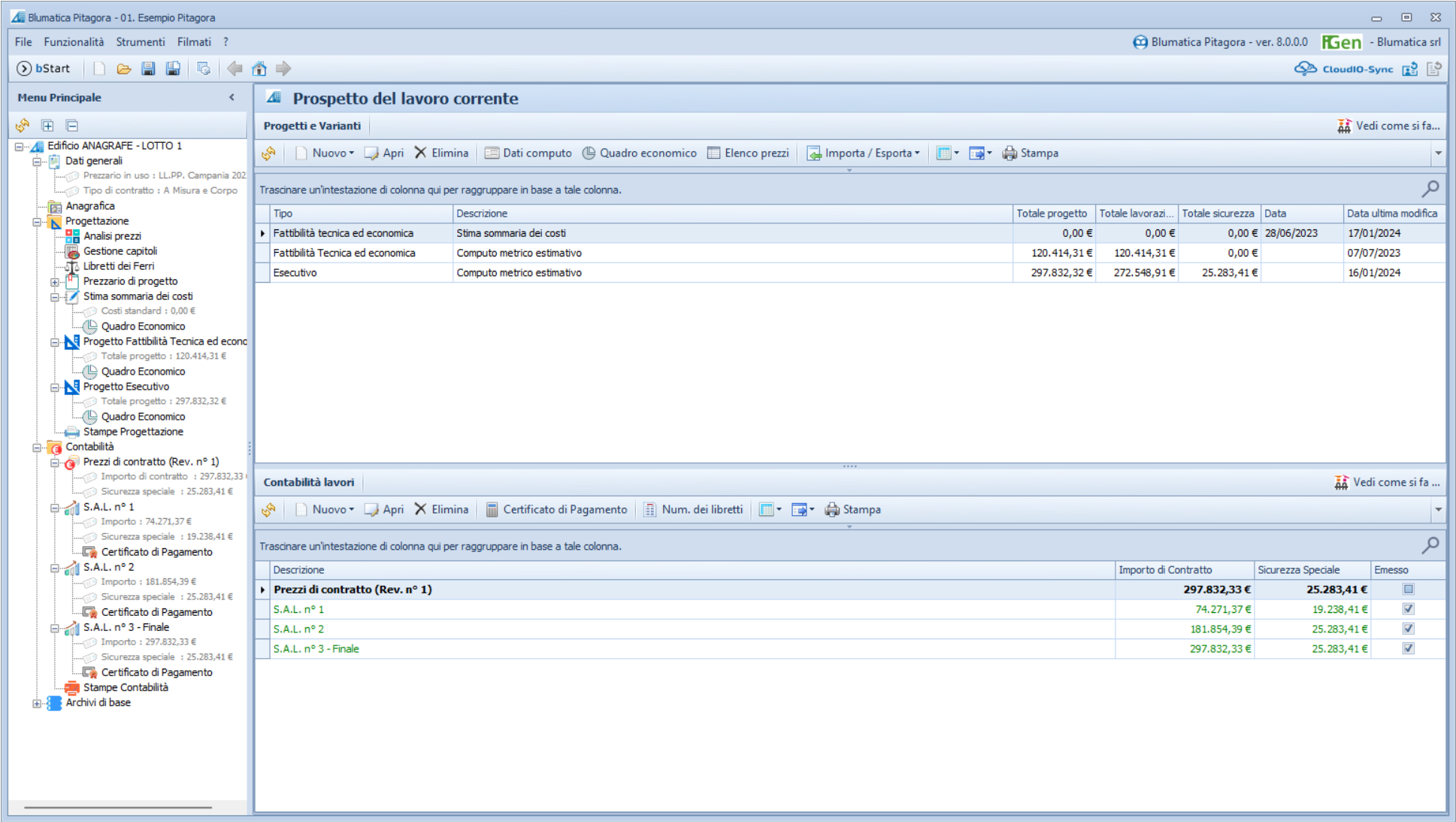Open Importa / Esporta dropdown
Viewport: 1456px width, 822px height.
click(x=864, y=153)
